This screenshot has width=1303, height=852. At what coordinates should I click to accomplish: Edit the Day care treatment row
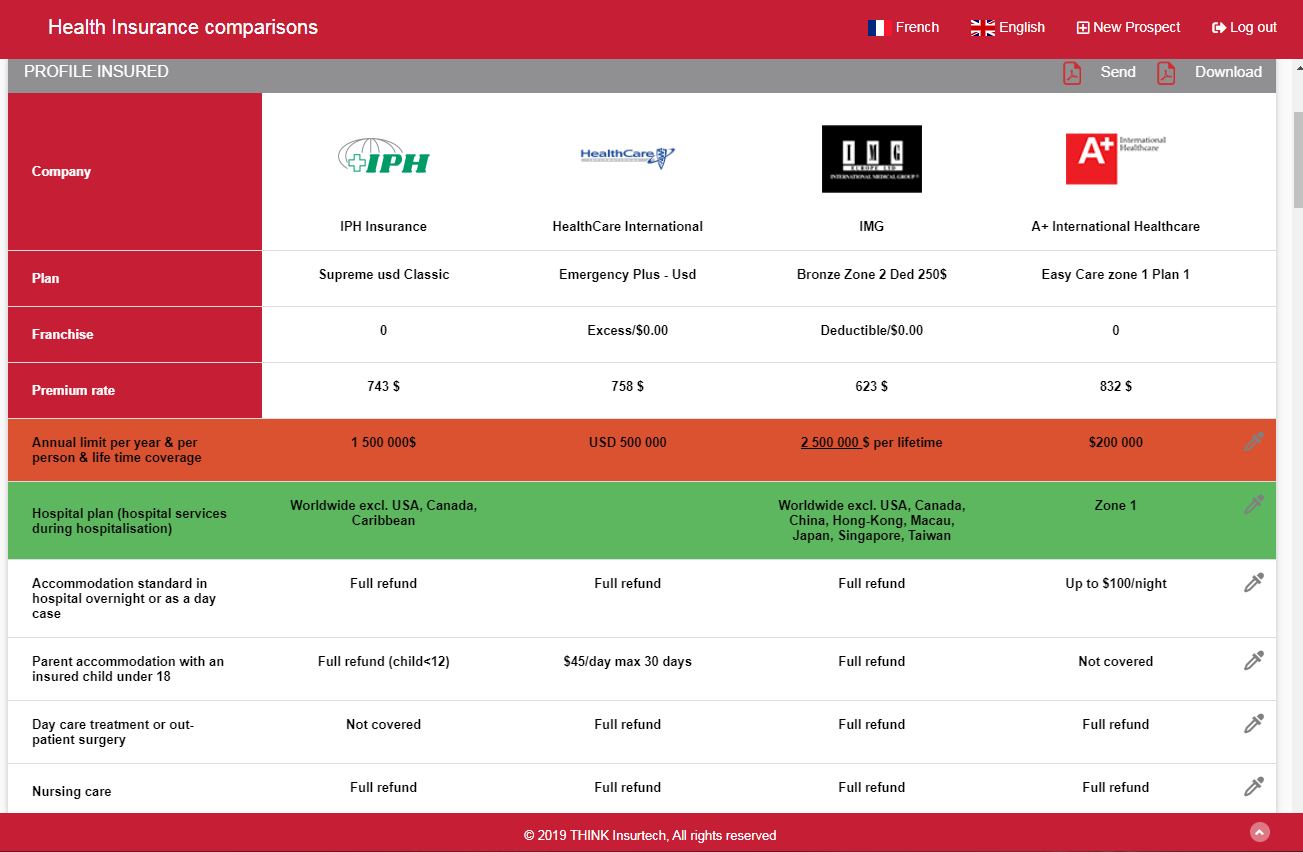point(1253,724)
